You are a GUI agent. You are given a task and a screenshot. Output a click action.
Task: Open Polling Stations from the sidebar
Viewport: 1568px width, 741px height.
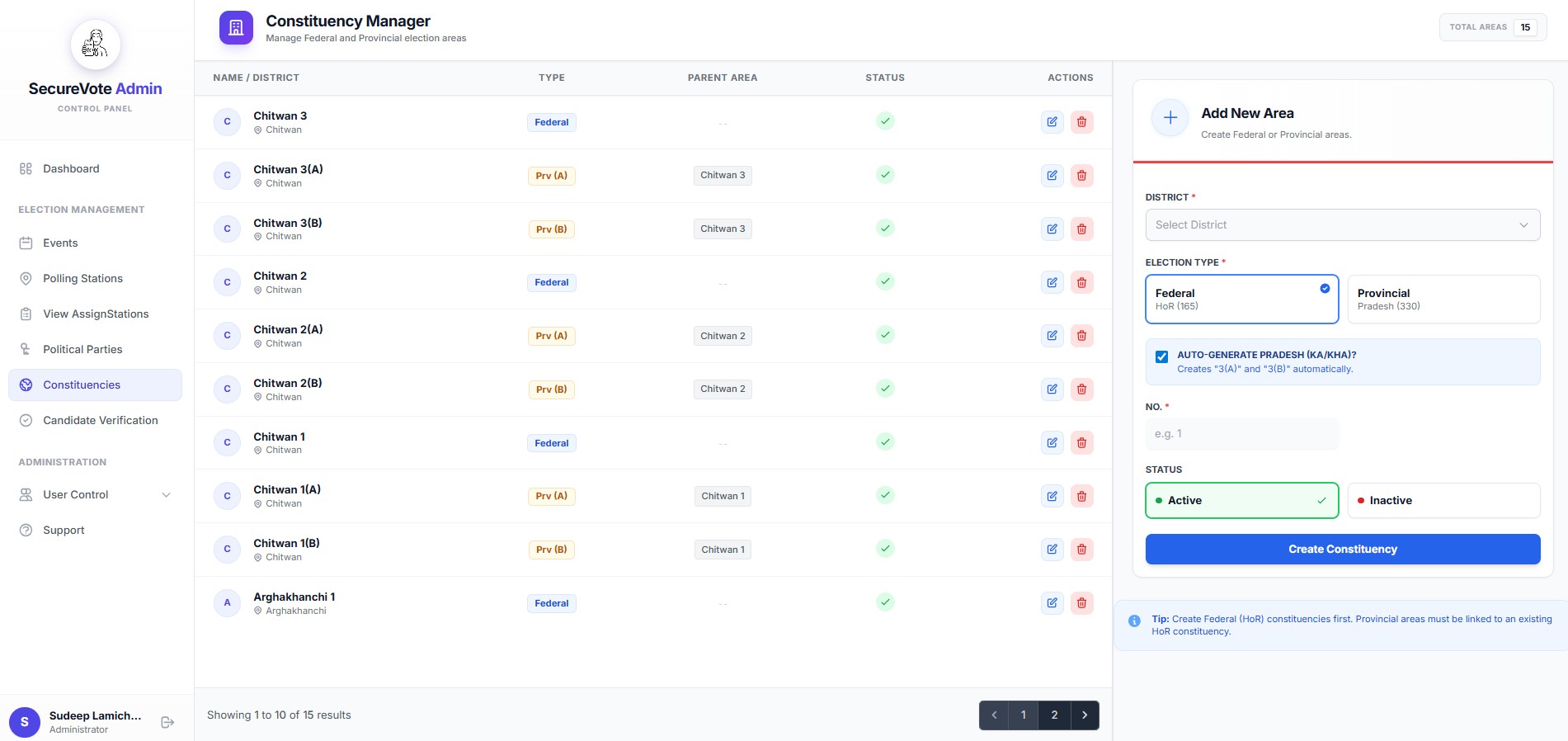pyautogui.click(x=82, y=279)
